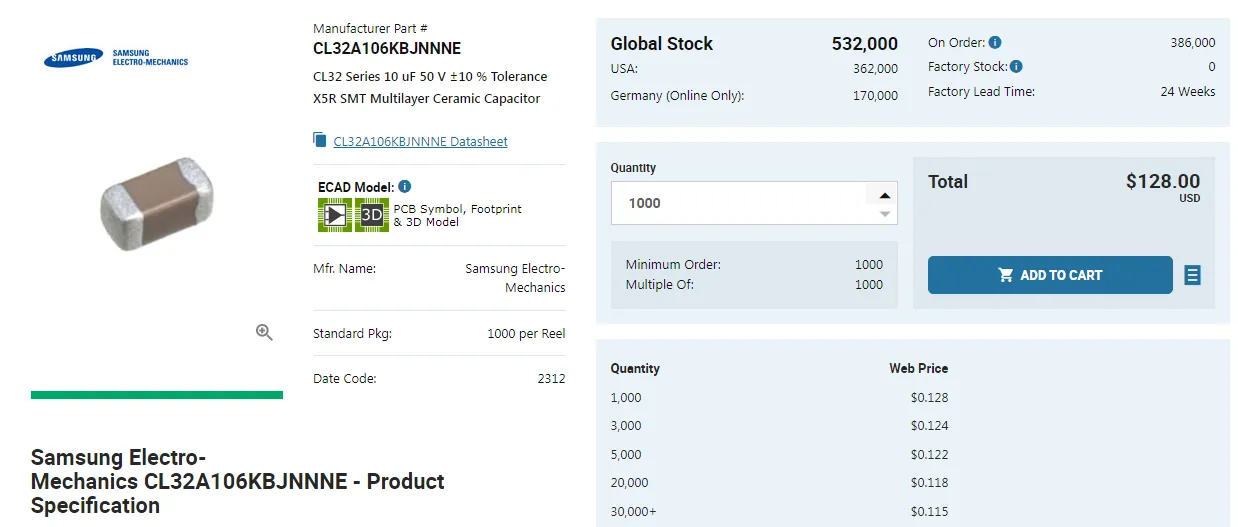Select Factory Lead Time 24 Weeks
Image resolution: width=1238 pixels, height=527 pixels.
pos(1188,91)
